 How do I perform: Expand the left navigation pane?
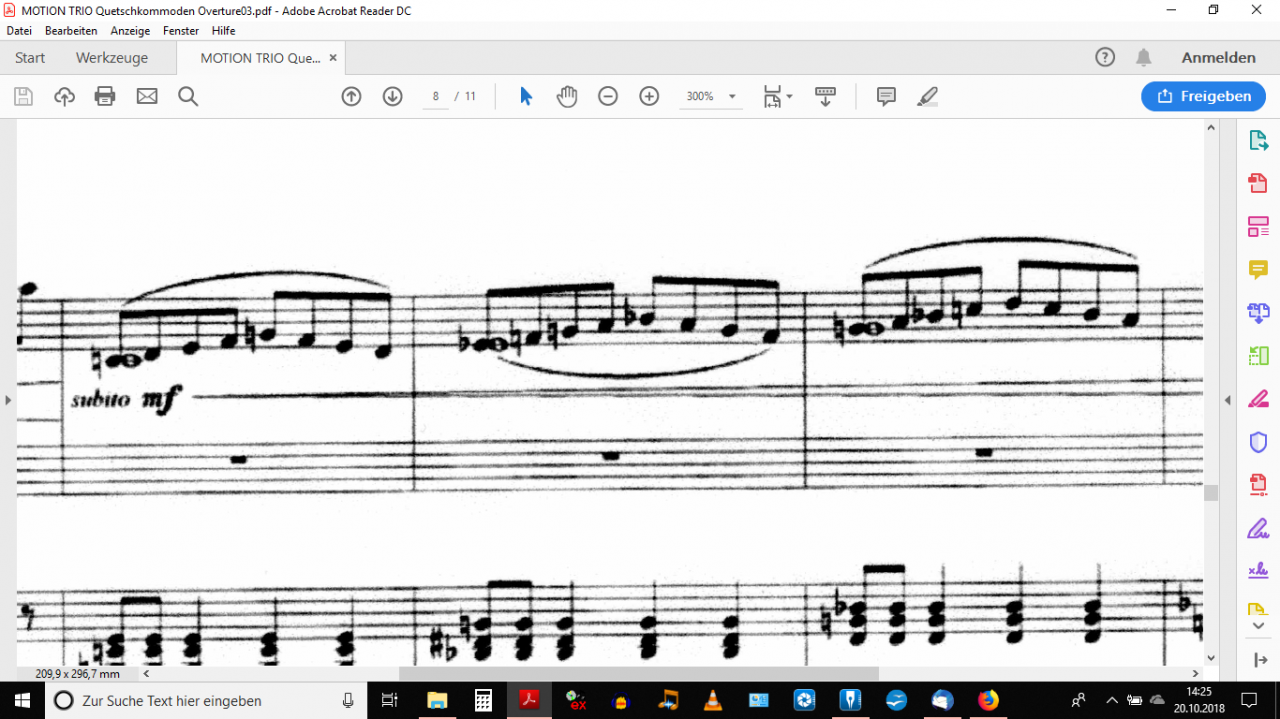(x=8, y=400)
